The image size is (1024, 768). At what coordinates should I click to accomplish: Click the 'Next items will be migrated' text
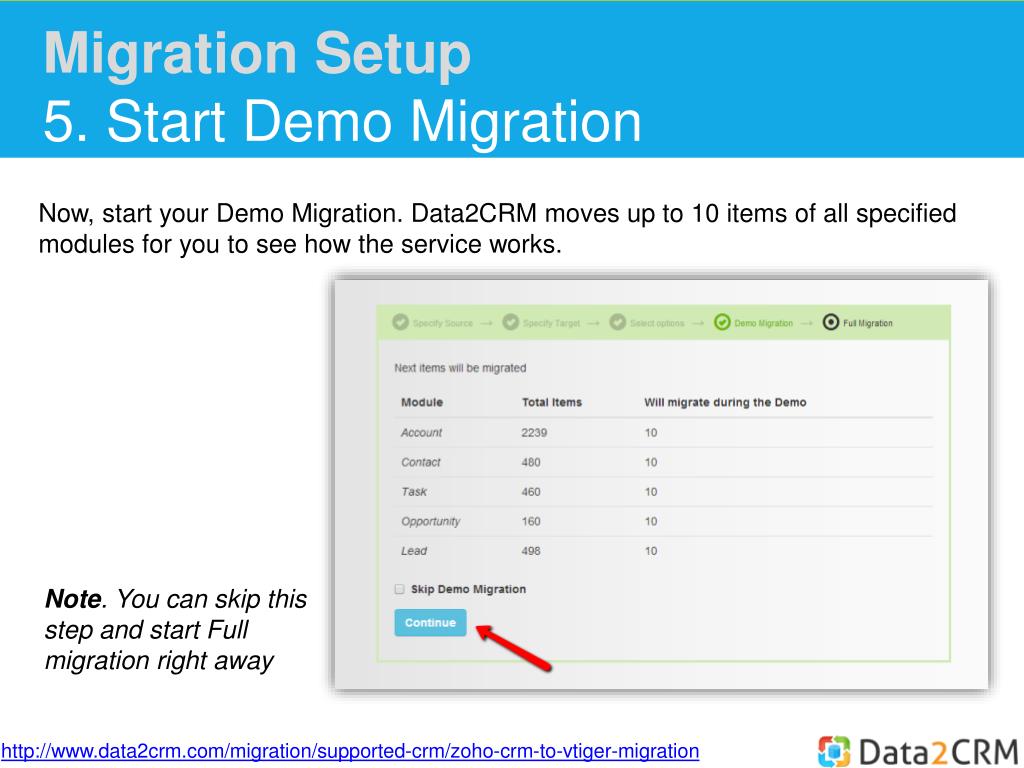460,368
